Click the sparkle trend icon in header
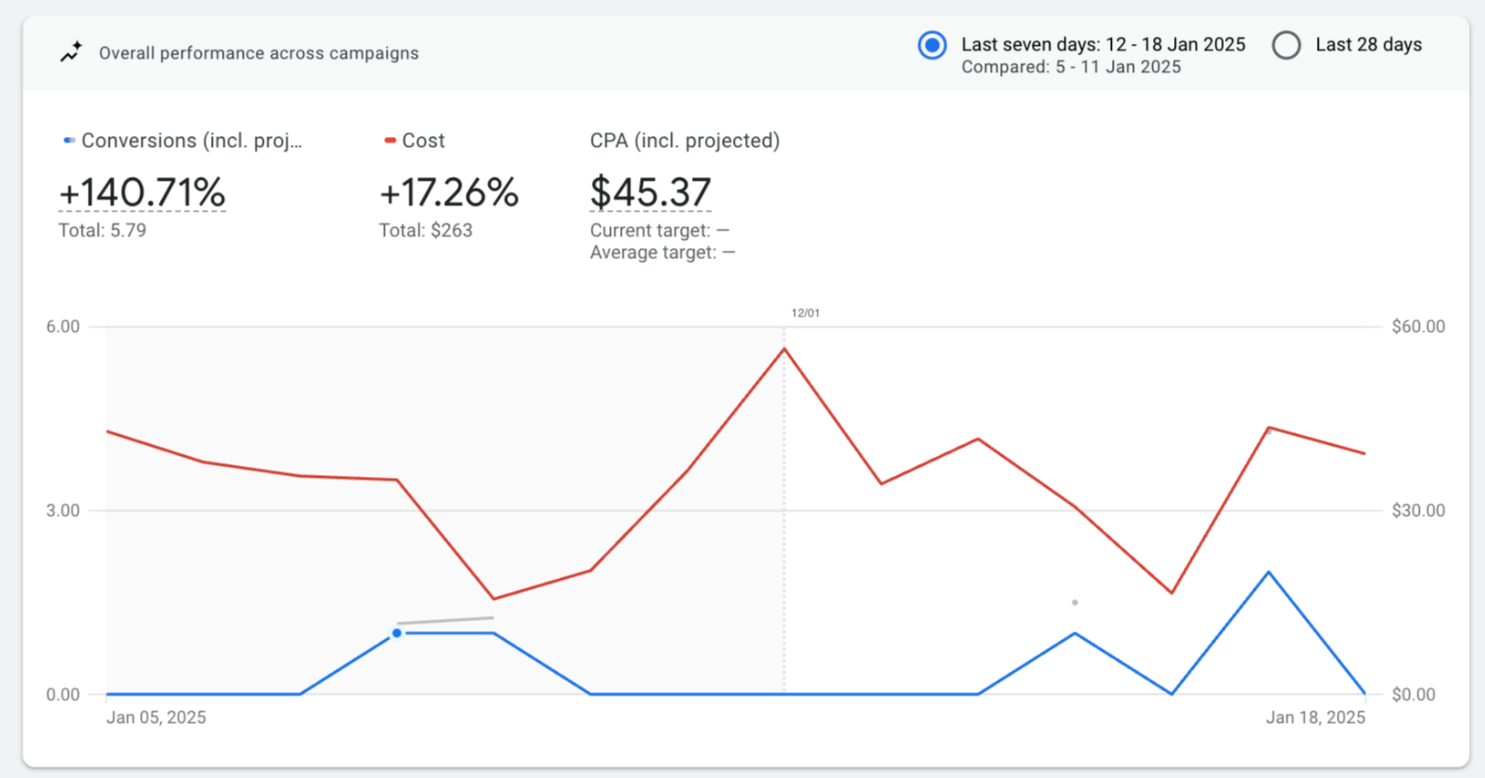This screenshot has height=778, width=1485. pyautogui.click(x=71, y=53)
